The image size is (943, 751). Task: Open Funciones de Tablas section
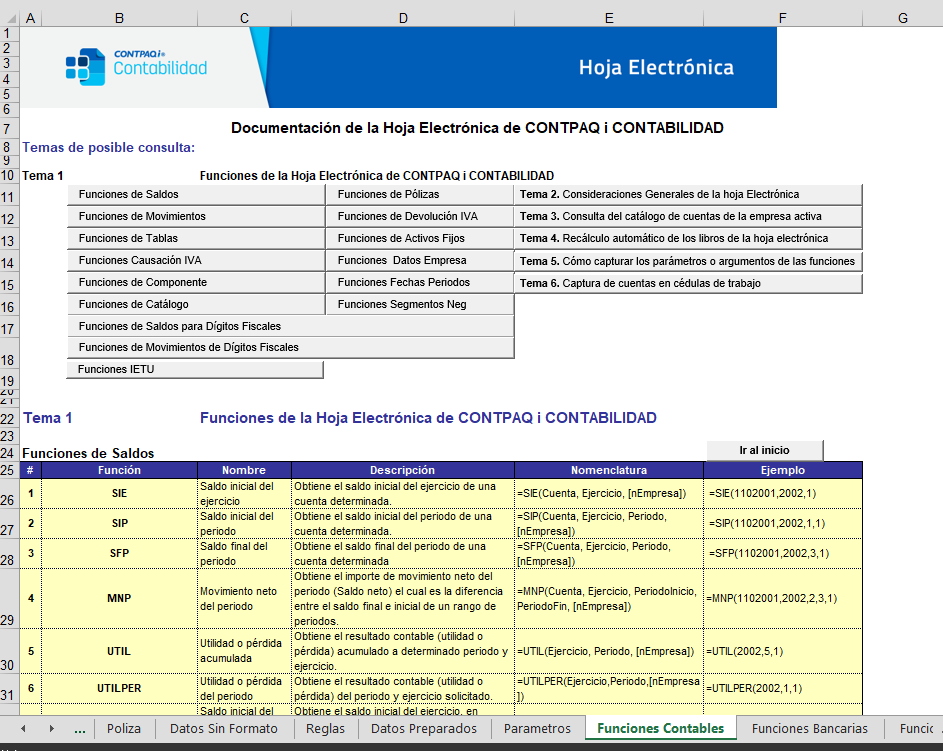196,238
